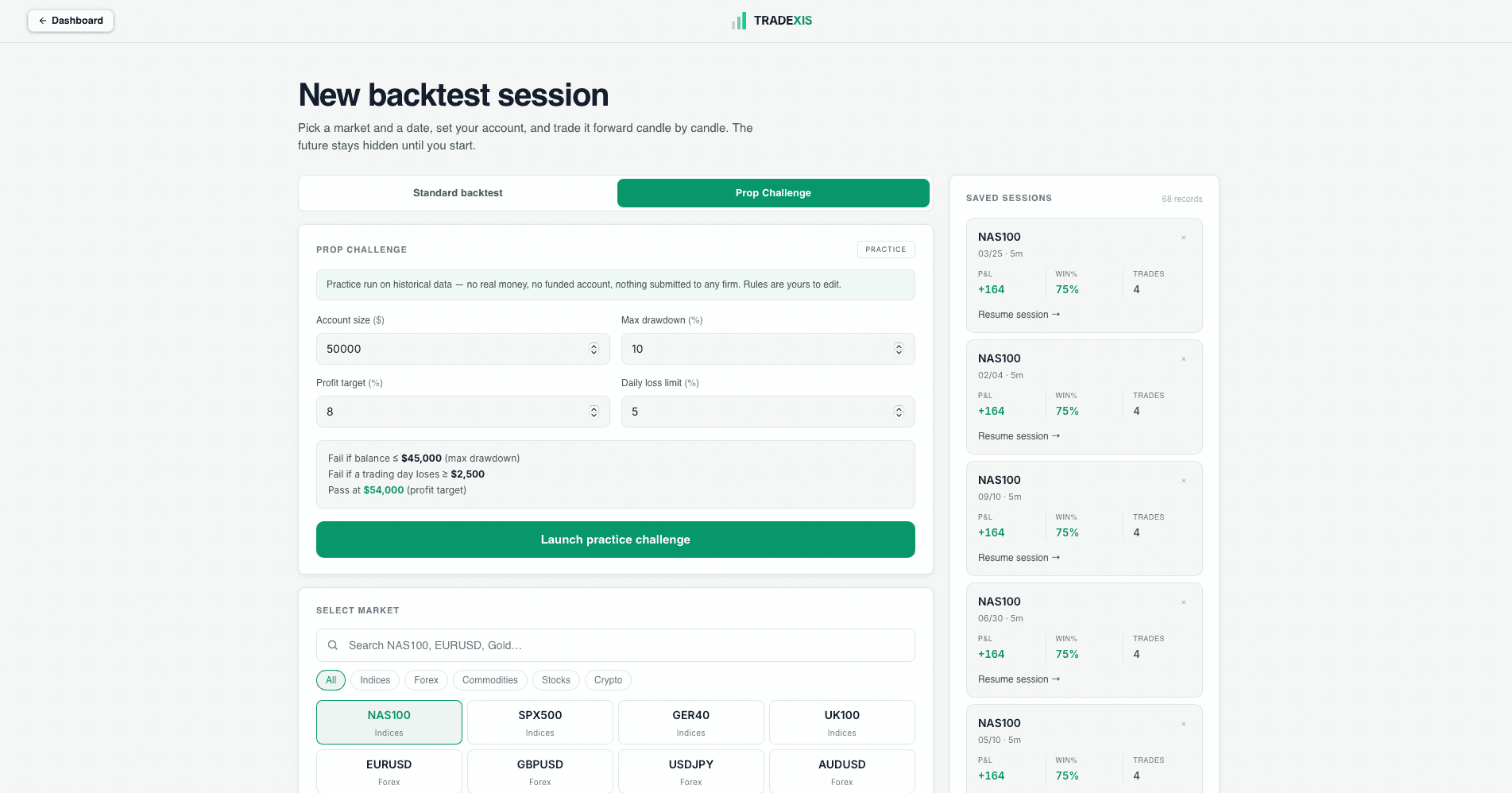1512x793 pixels.
Task: Select the EURUSD market card
Action: [389, 771]
